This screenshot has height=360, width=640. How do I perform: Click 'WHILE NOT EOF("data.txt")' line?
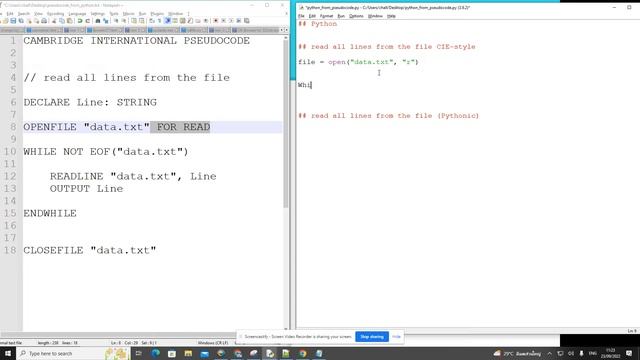(x=106, y=152)
